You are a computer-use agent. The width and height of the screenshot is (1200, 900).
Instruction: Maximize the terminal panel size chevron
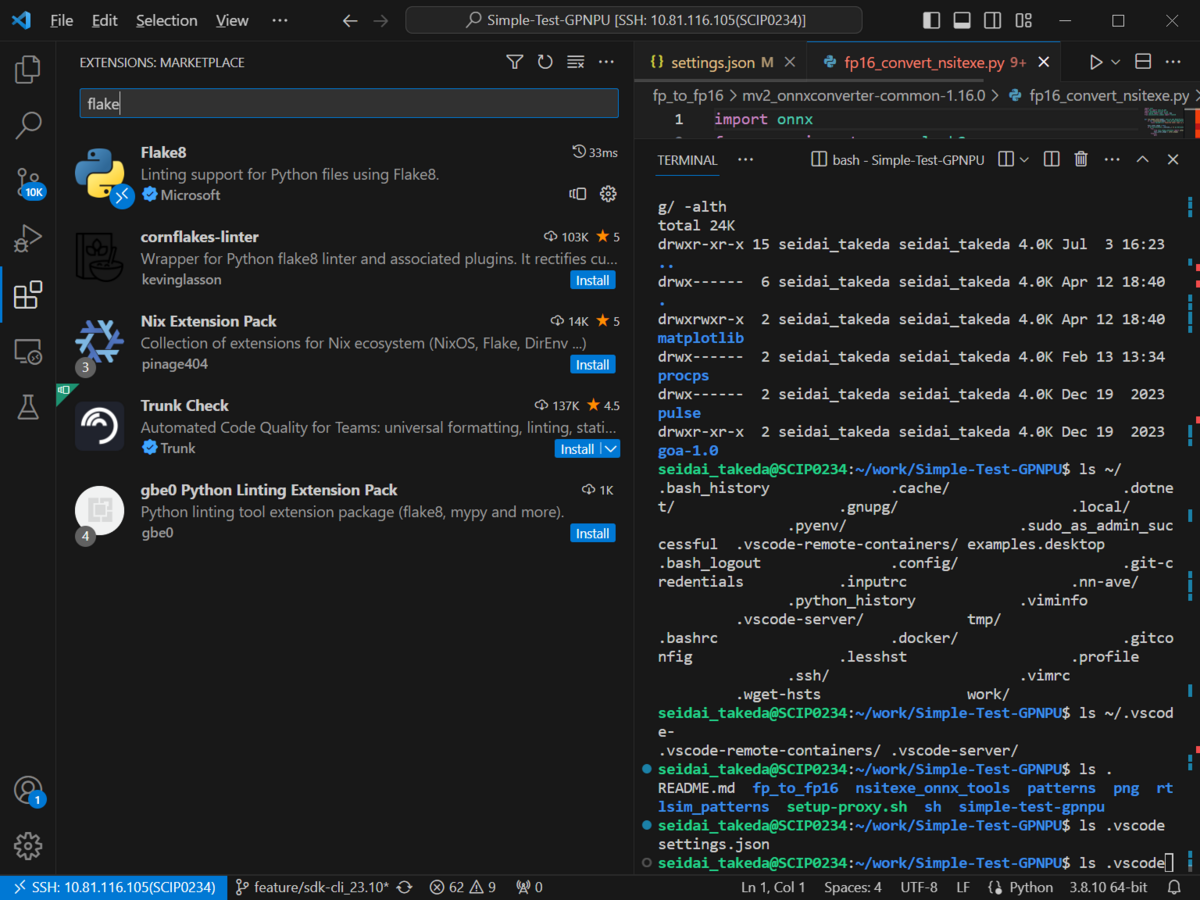tap(1143, 159)
